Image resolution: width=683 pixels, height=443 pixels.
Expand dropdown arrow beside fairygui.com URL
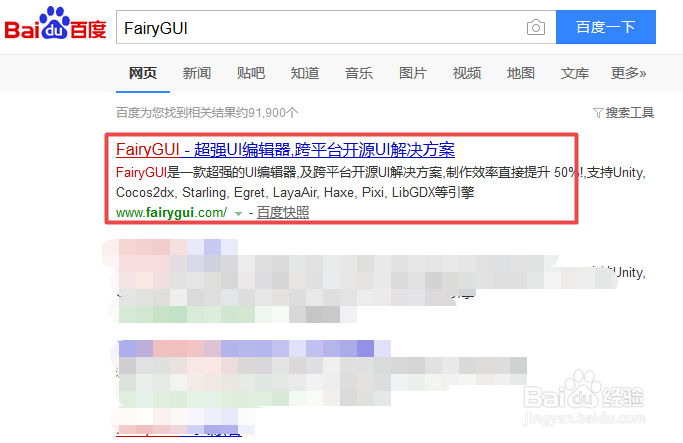click(238, 213)
